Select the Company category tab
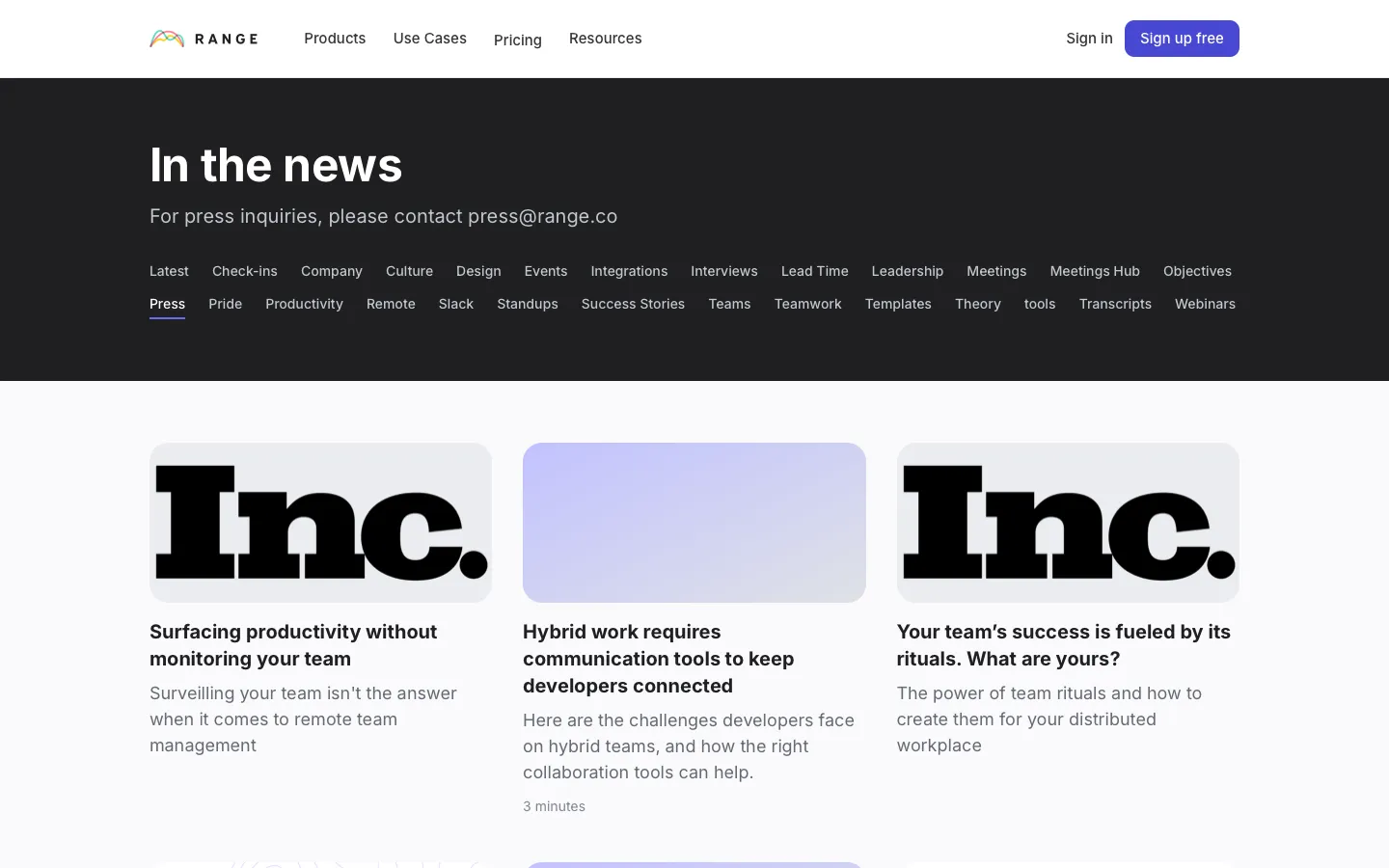 coord(332,271)
